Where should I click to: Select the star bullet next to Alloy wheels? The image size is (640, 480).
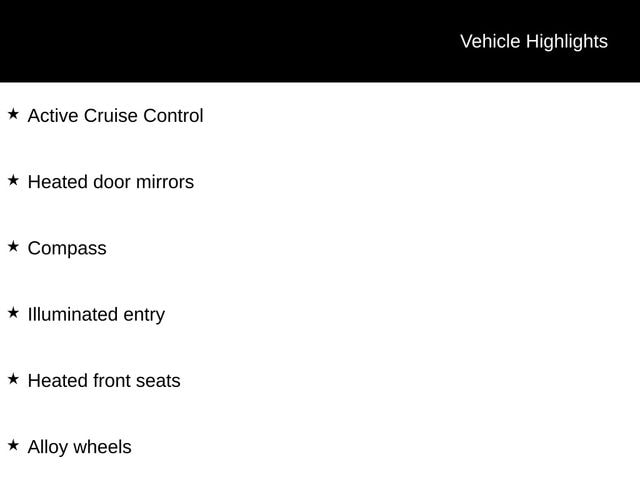[x=13, y=445]
